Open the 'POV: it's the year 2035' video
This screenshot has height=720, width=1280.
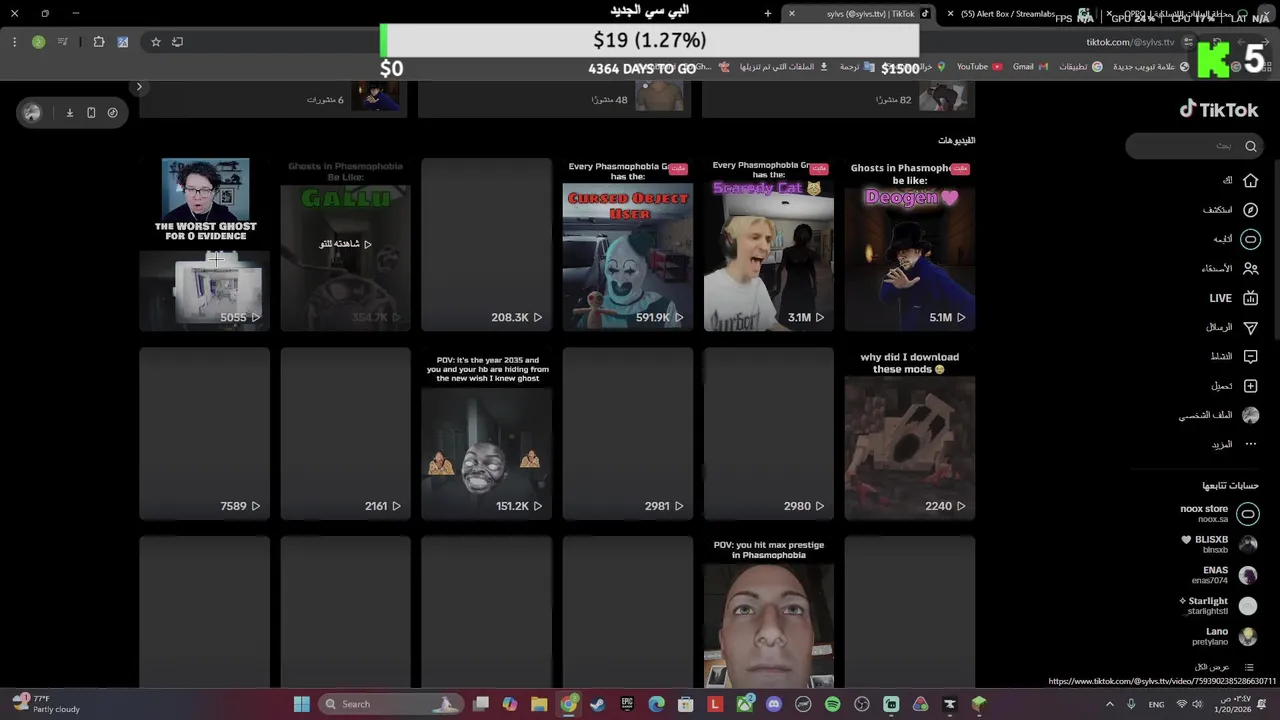[x=486, y=433]
